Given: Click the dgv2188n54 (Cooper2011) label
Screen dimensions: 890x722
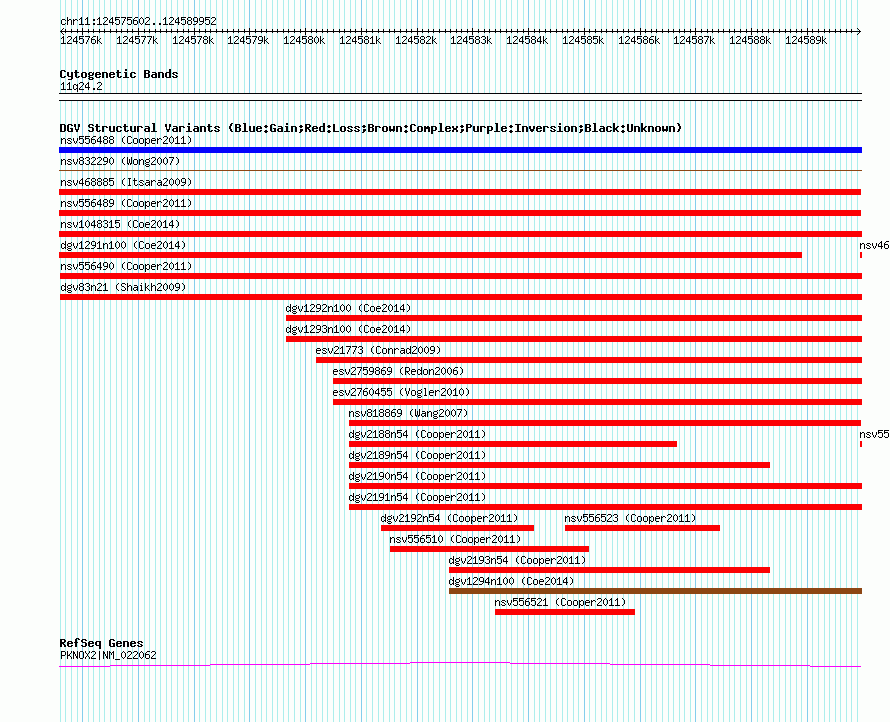Looking at the screenshot, I should tap(417, 434).
